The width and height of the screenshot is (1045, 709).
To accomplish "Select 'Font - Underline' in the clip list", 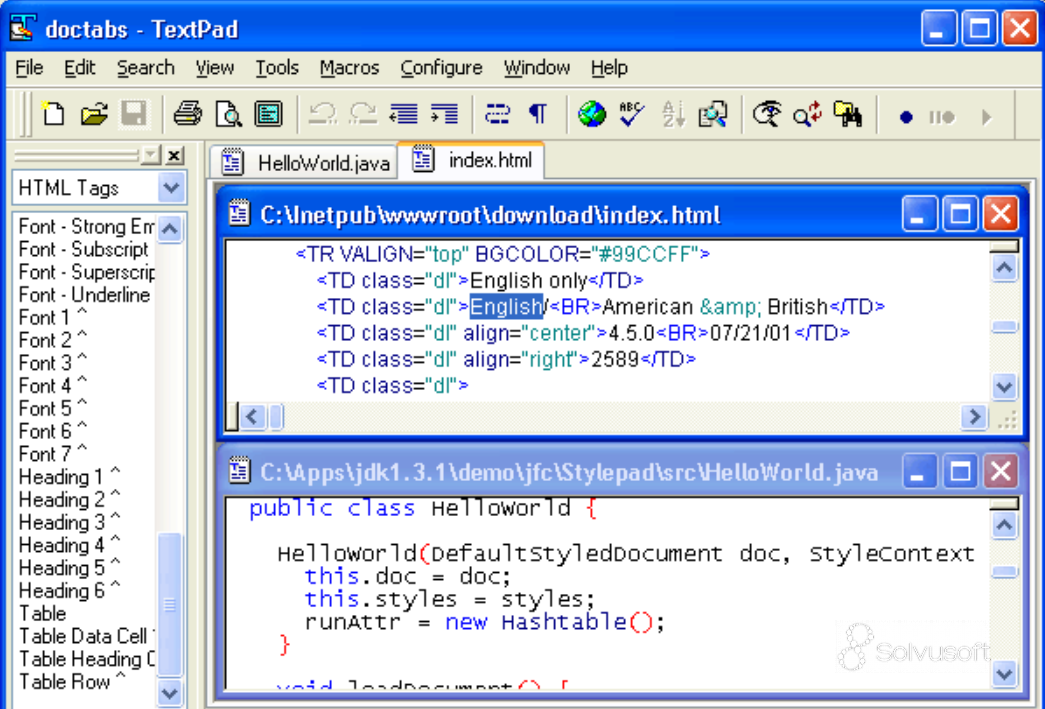I will 84,295.
